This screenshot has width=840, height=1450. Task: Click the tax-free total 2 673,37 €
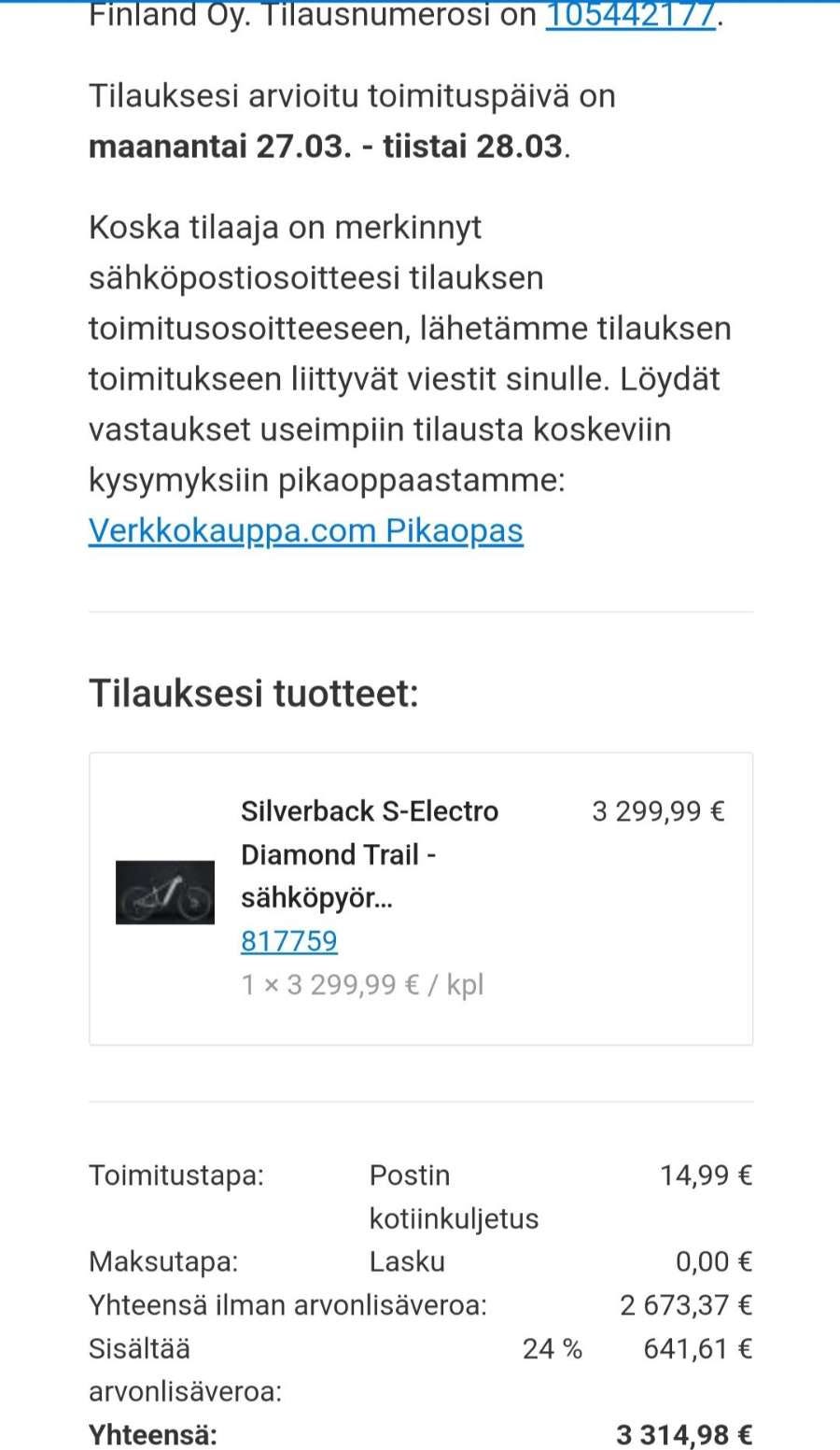click(x=685, y=1304)
